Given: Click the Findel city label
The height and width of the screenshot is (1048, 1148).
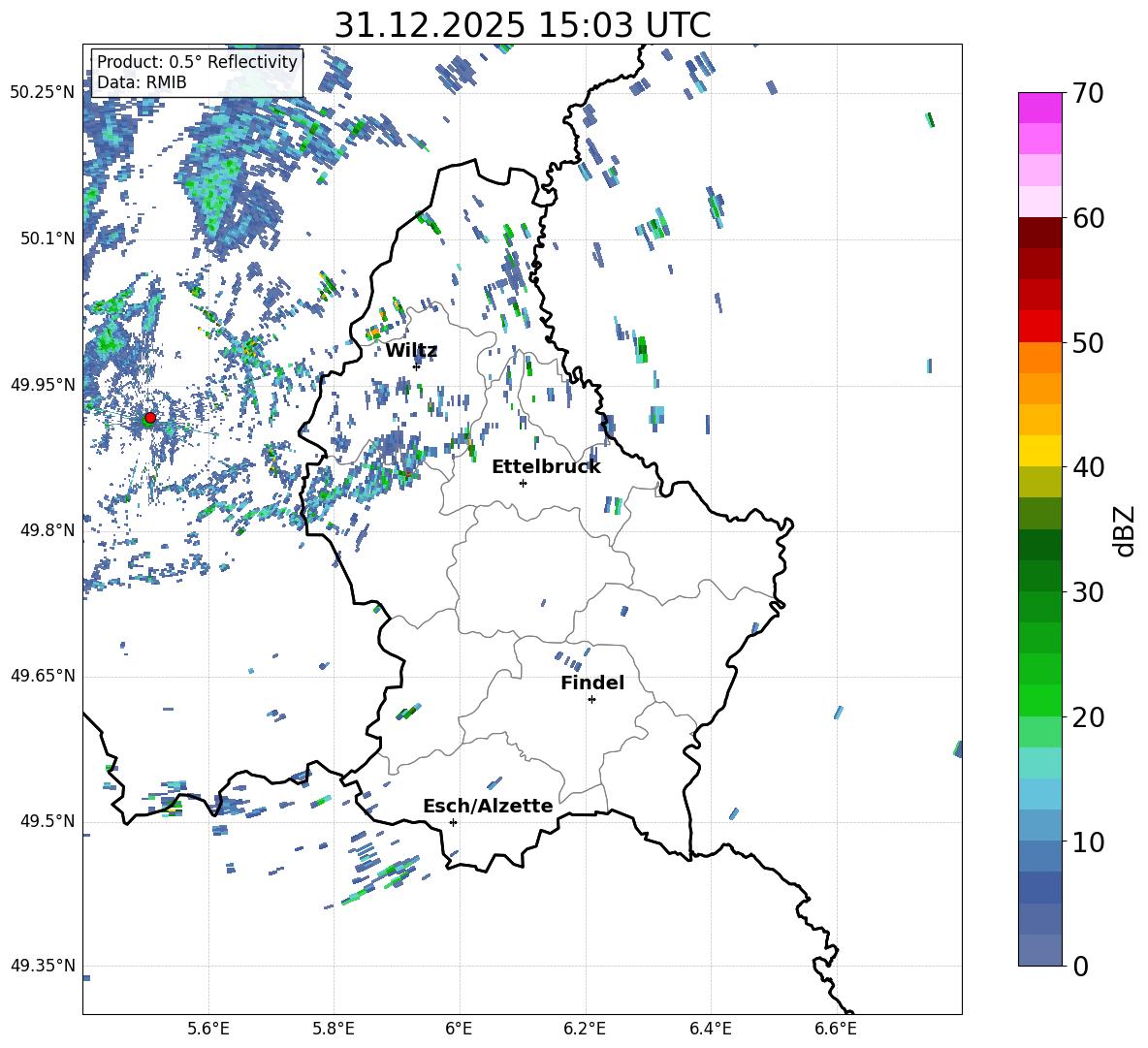Looking at the screenshot, I should (x=592, y=683).
